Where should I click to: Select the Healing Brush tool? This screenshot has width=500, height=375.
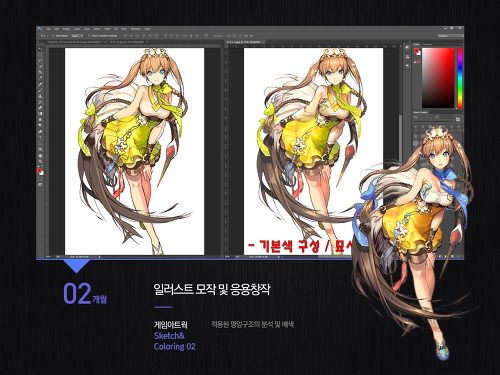[x=40, y=84]
